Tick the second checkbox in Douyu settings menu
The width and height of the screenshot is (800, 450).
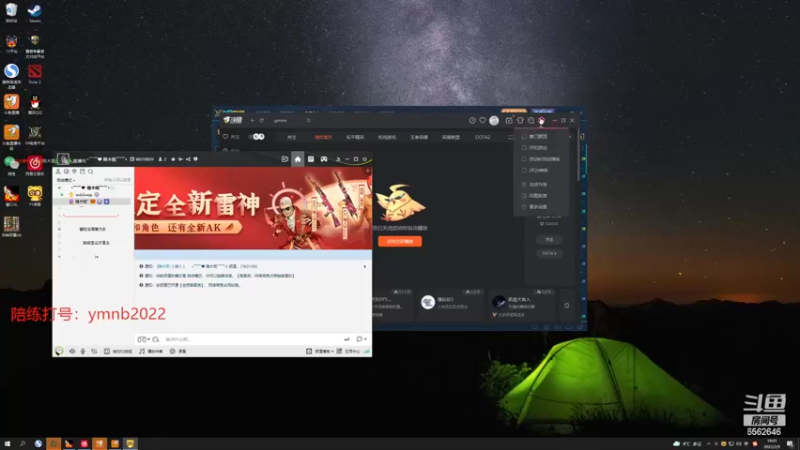click(x=524, y=148)
